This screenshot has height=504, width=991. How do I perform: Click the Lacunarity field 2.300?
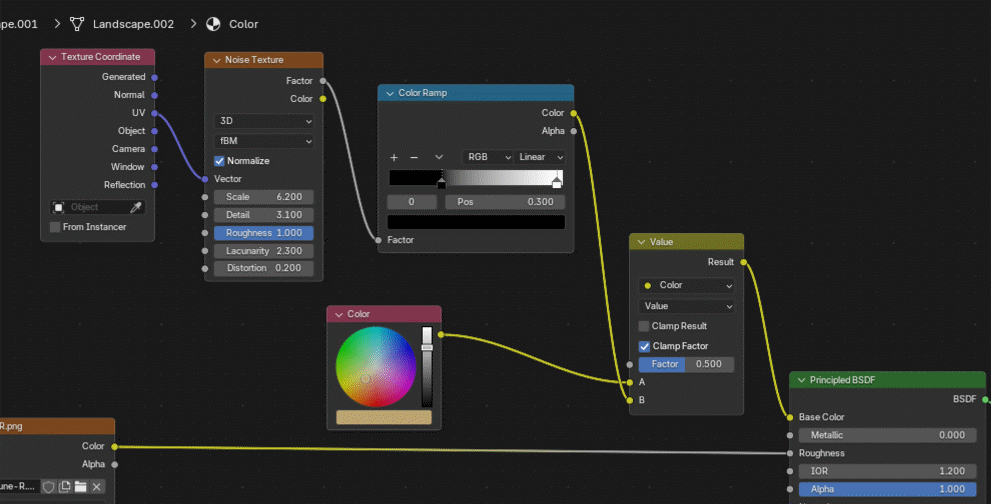[x=264, y=251]
